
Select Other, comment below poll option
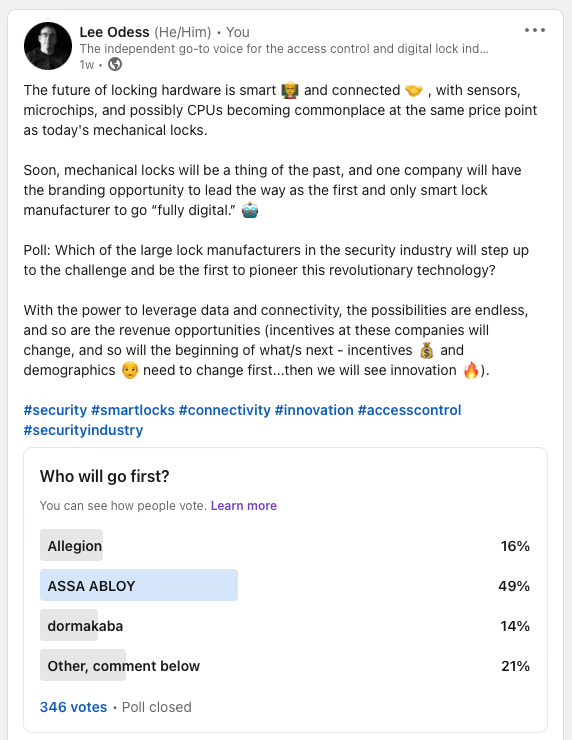(285, 665)
